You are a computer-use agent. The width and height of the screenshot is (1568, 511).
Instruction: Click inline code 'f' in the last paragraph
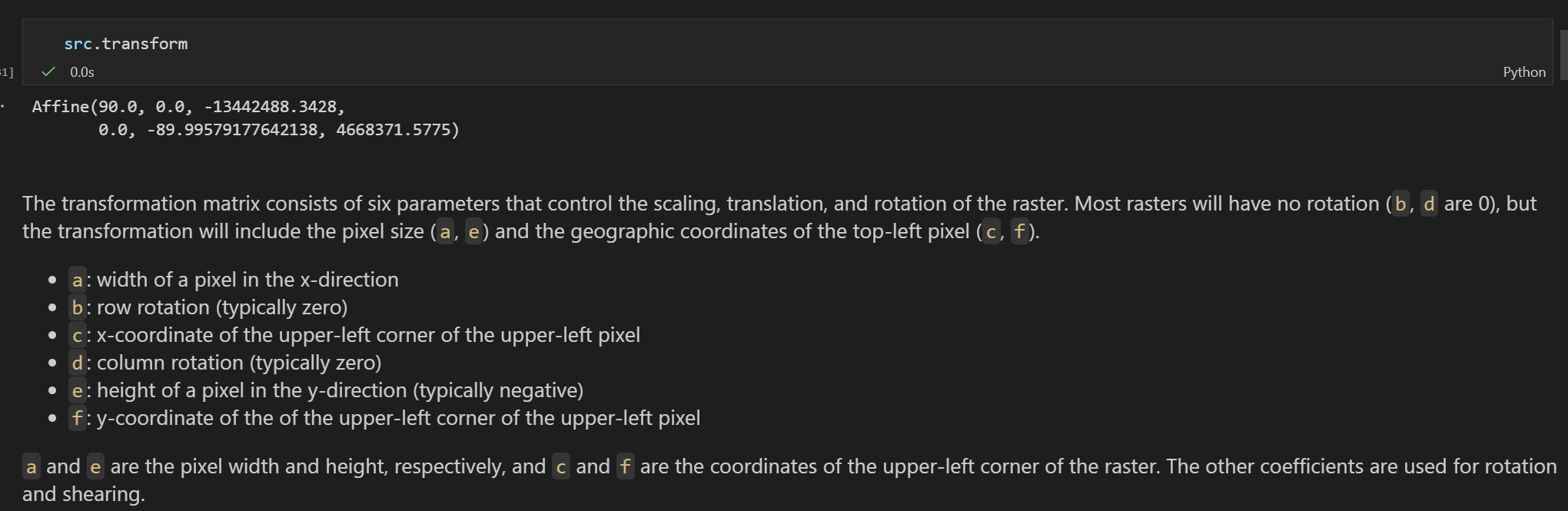point(626,466)
